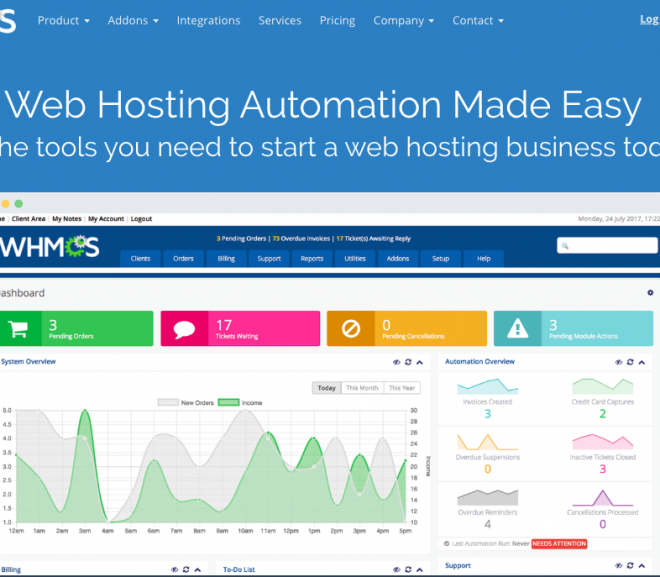Open the Utilities menu tab
660x577 pixels.
(x=355, y=258)
